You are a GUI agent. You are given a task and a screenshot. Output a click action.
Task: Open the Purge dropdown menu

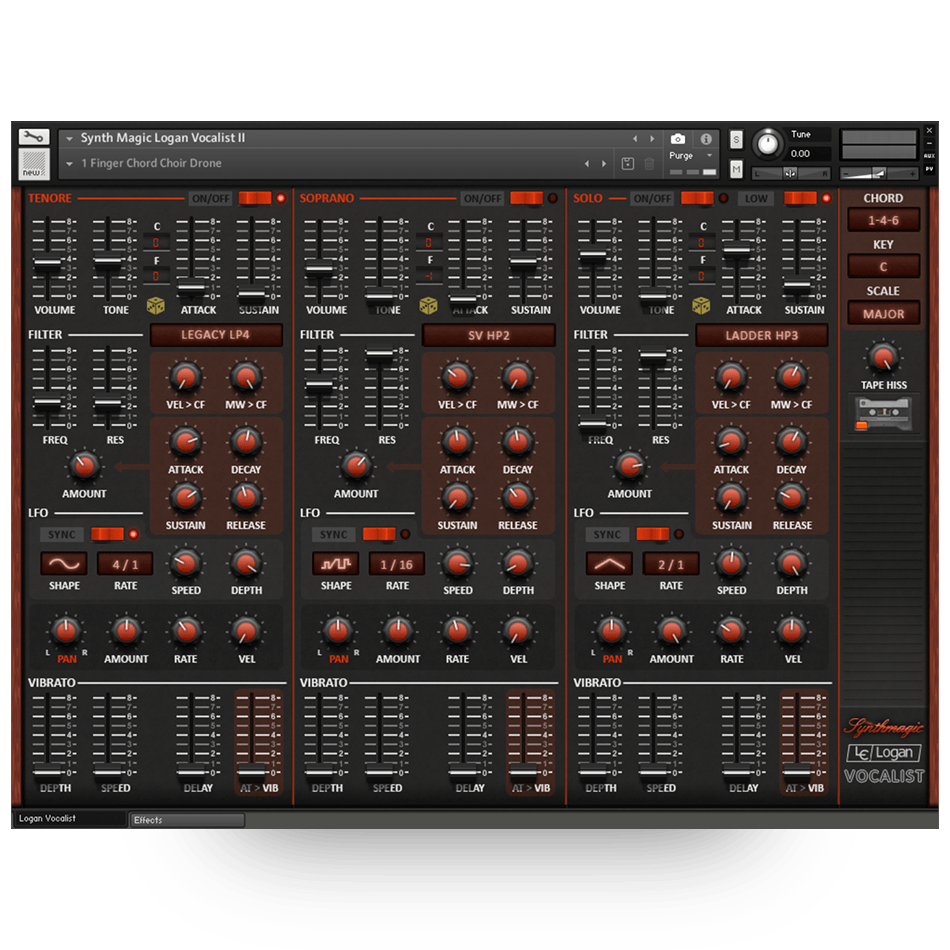click(692, 156)
